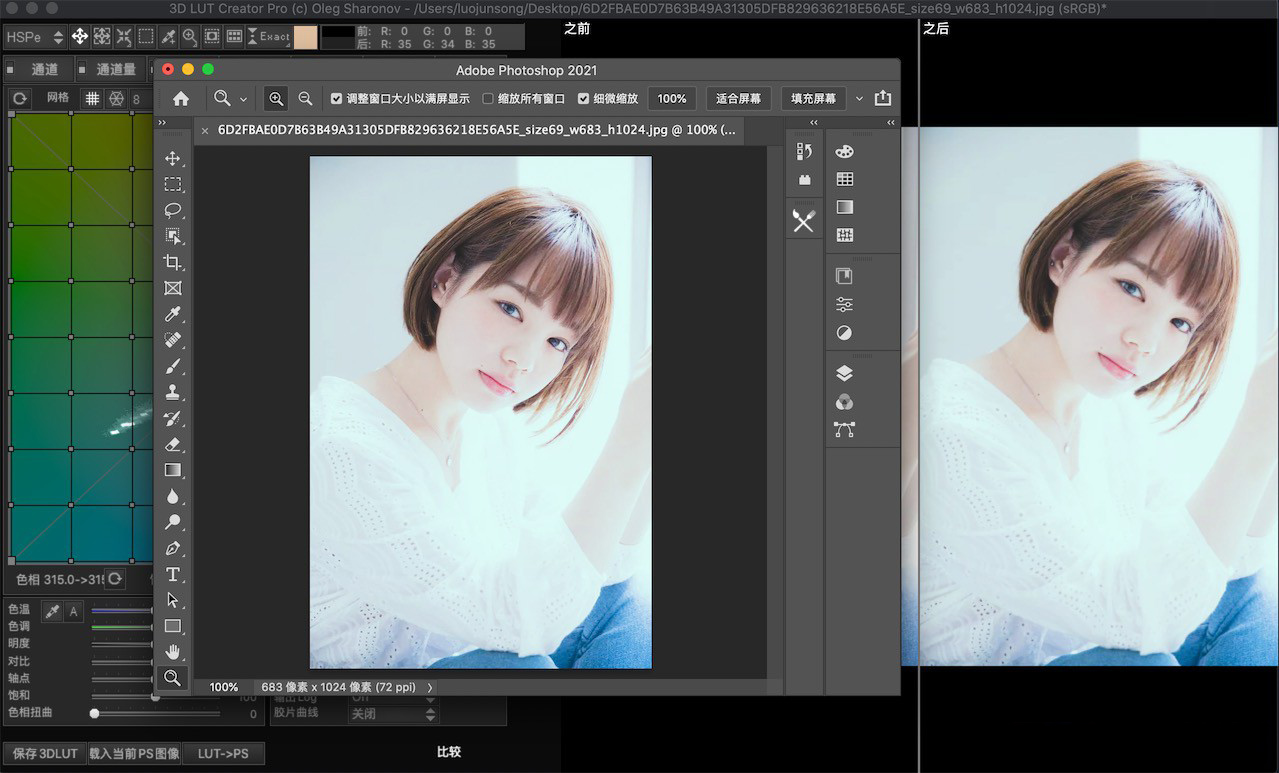Viewport: 1279px width, 773px height.
Task: Click the 适合屏幕 button
Action: click(739, 98)
